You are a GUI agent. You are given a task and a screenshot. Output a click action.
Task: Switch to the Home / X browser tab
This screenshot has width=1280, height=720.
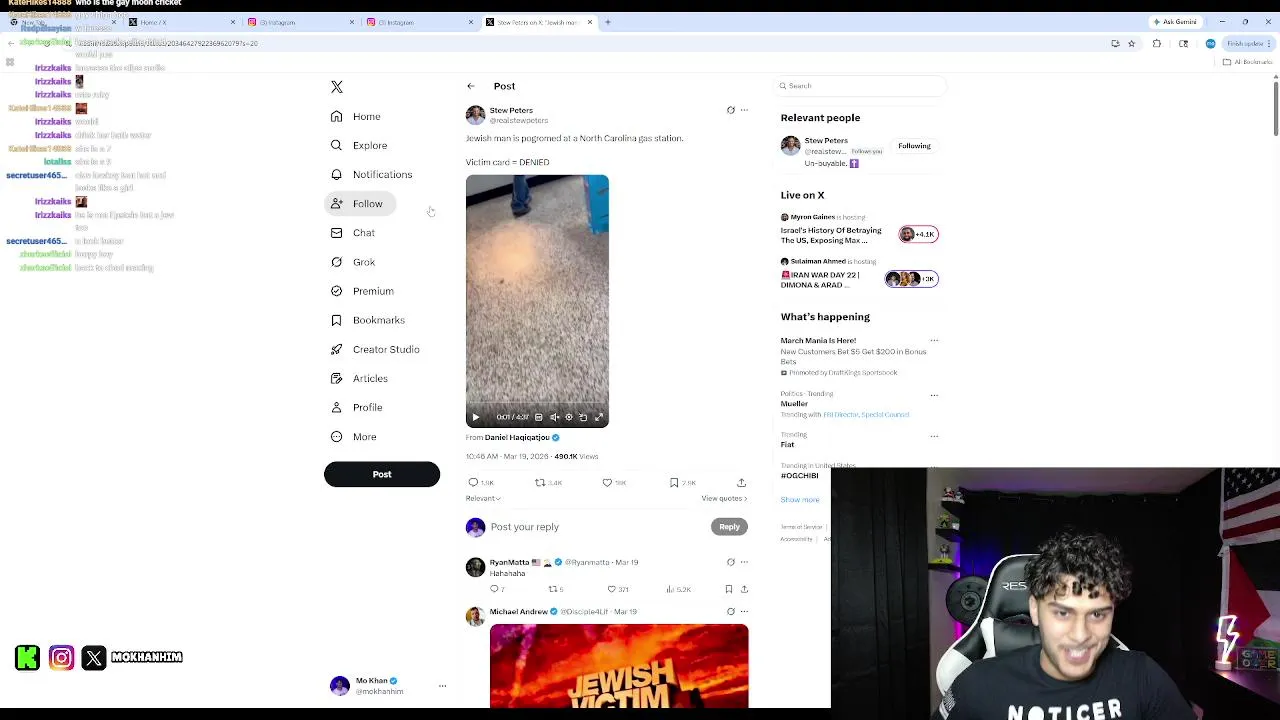point(180,22)
